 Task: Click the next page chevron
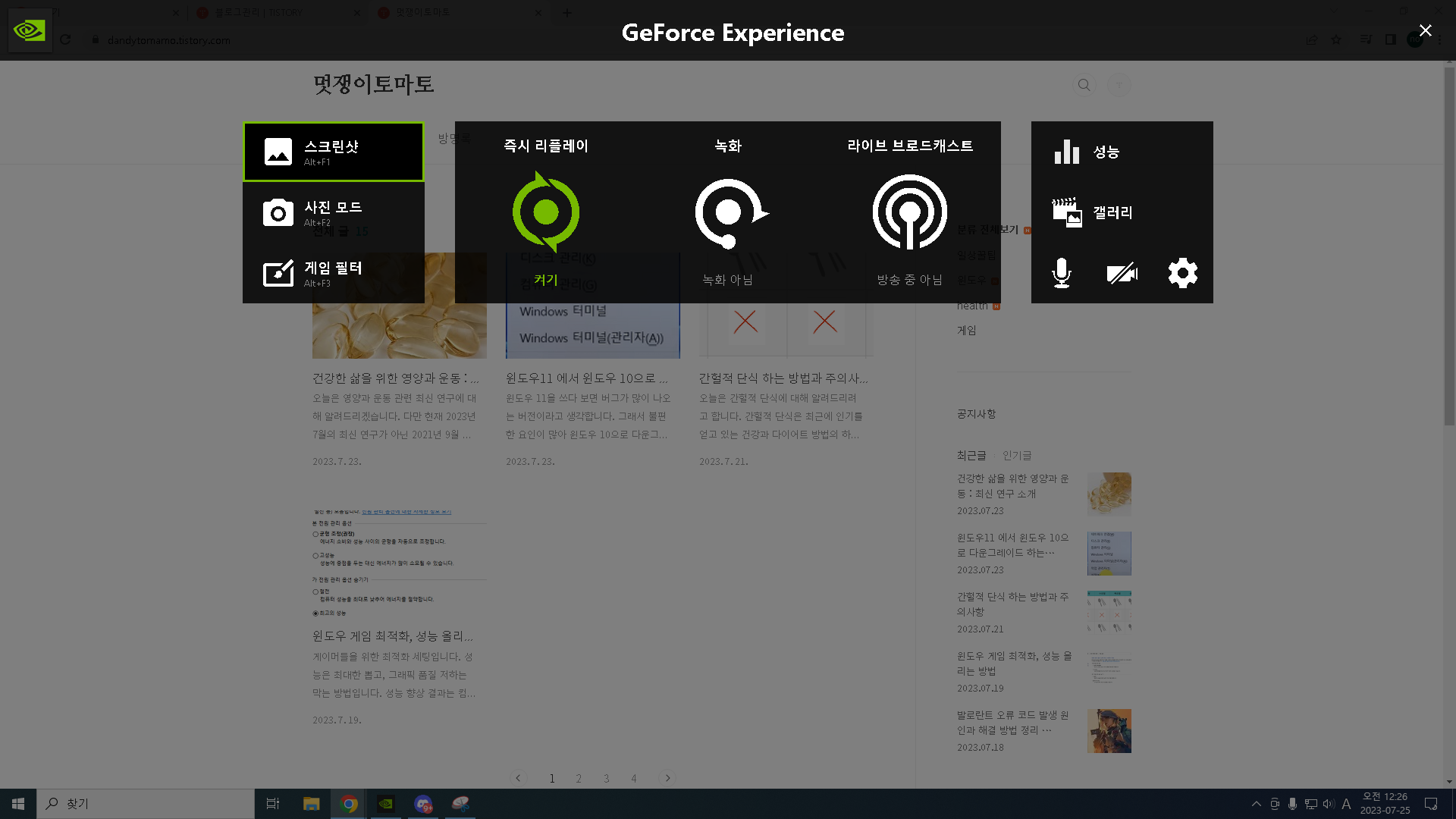[x=667, y=778]
